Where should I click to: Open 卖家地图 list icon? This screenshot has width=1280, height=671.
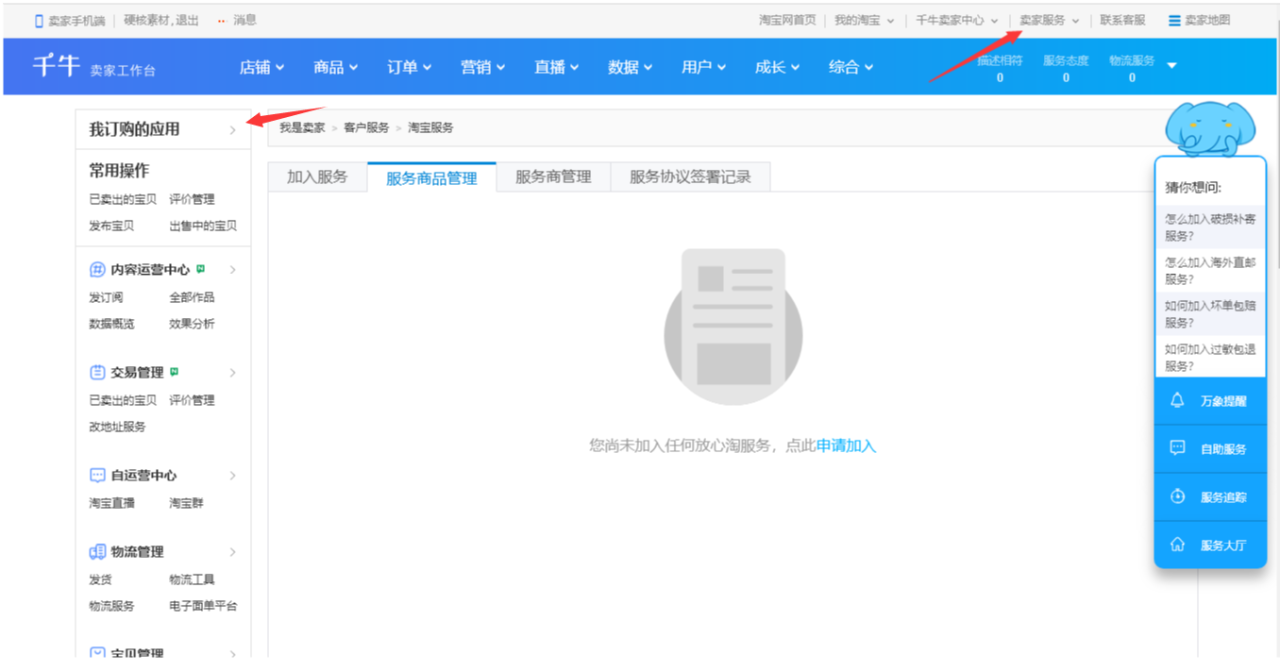(1174, 20)
